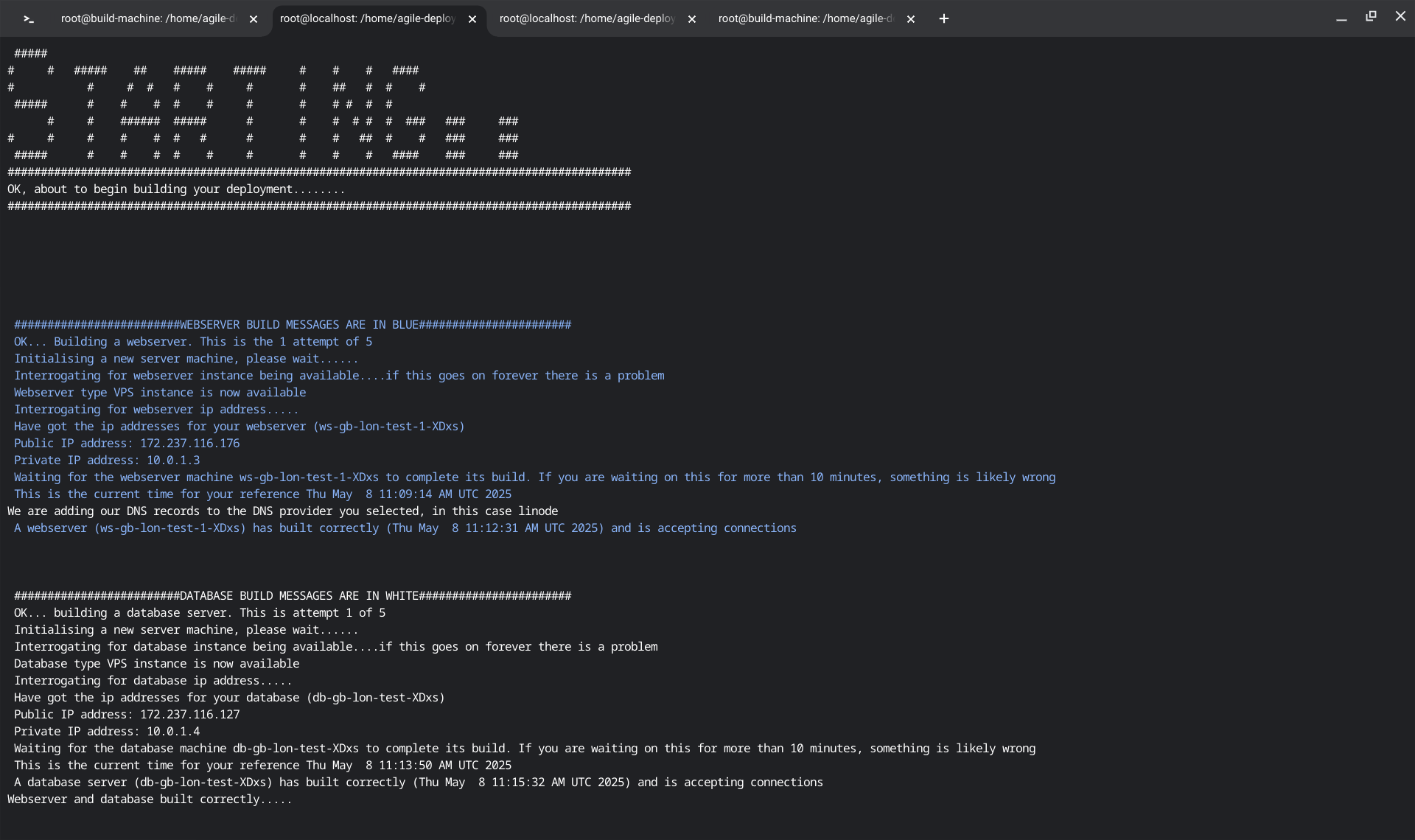Select the active root@localhost tab
The width and height of the screenshot is (1415, 840).
(367, 19)
